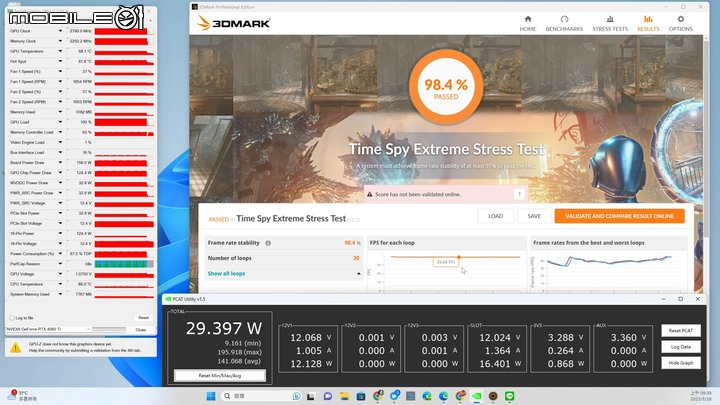Screen dimensions: 720x405
Task: Open Microsoft Store from the taskbar
Action: click(361, 396)
